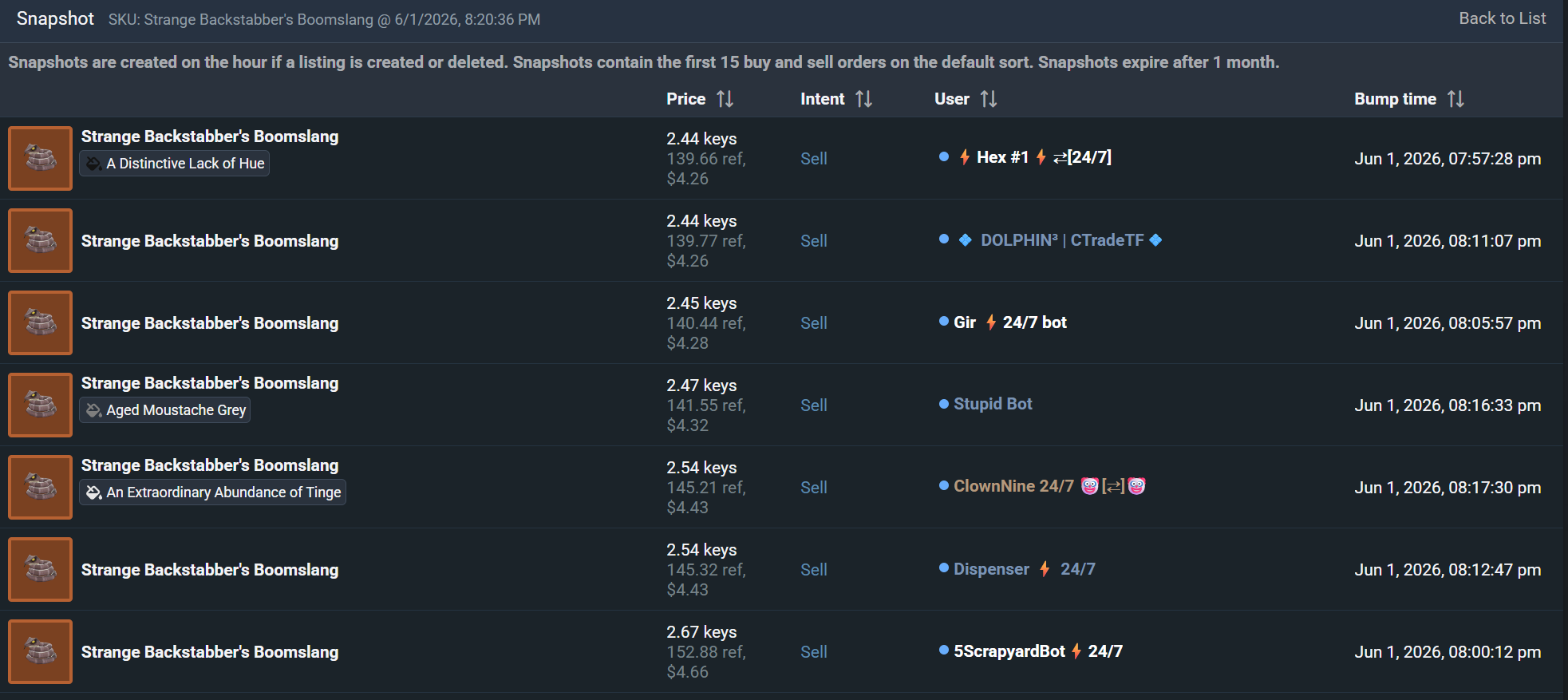Open ClownNine 24/7 user profile
The width and height of the screenshot is (1568, 700).
[x=1049, y=486]
